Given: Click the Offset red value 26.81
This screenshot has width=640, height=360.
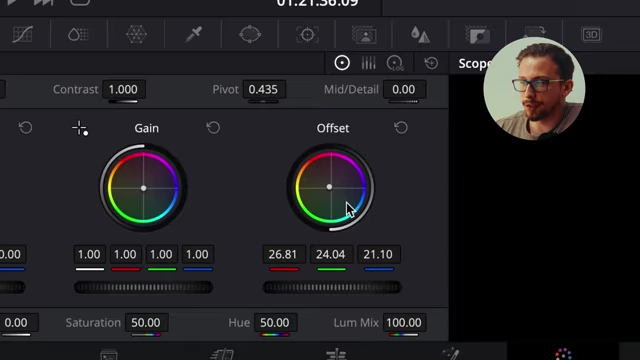Looking at the screenshot, I should [283, 254].
